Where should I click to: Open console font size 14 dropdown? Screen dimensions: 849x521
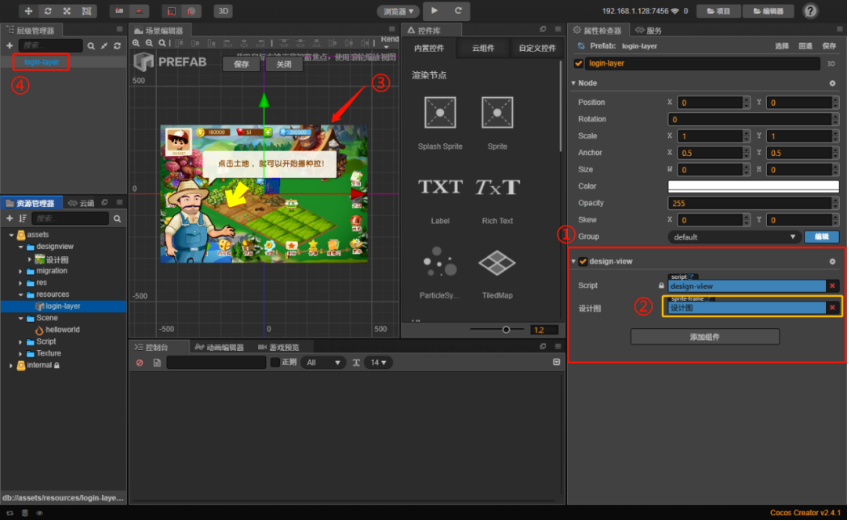point(378,362)
